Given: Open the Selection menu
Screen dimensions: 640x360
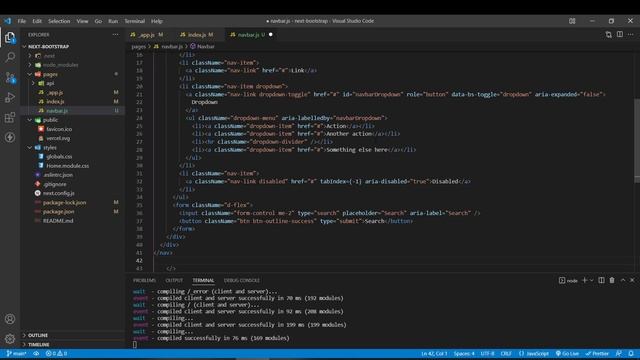Looking at the screenshot, I should [59, 21].
